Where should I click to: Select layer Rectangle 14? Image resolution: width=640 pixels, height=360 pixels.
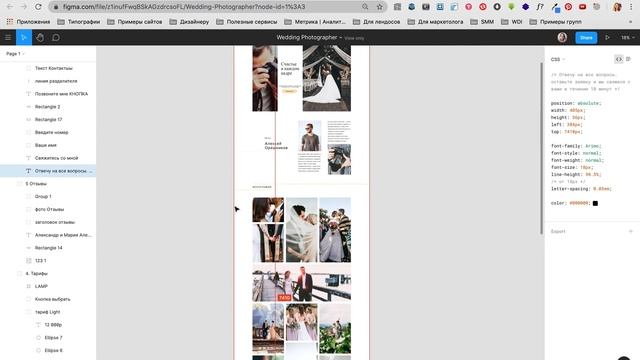(48, 248)
